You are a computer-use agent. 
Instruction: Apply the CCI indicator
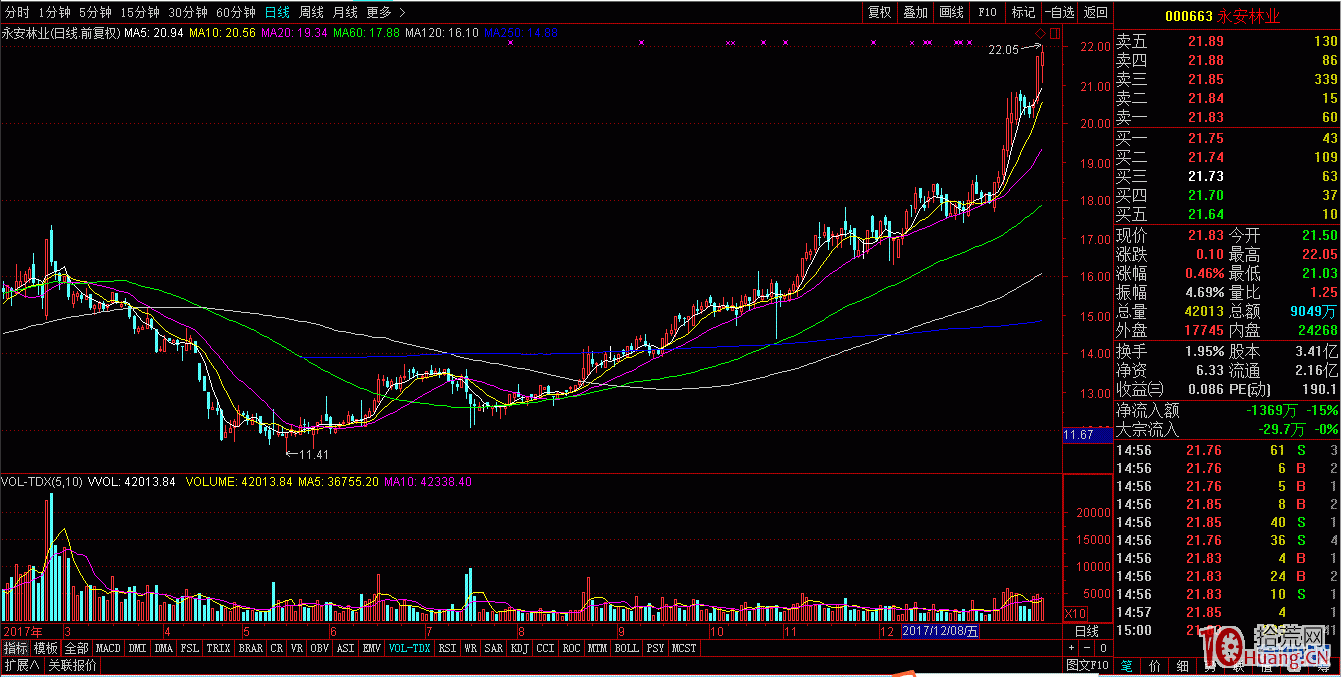click(546, 648)
